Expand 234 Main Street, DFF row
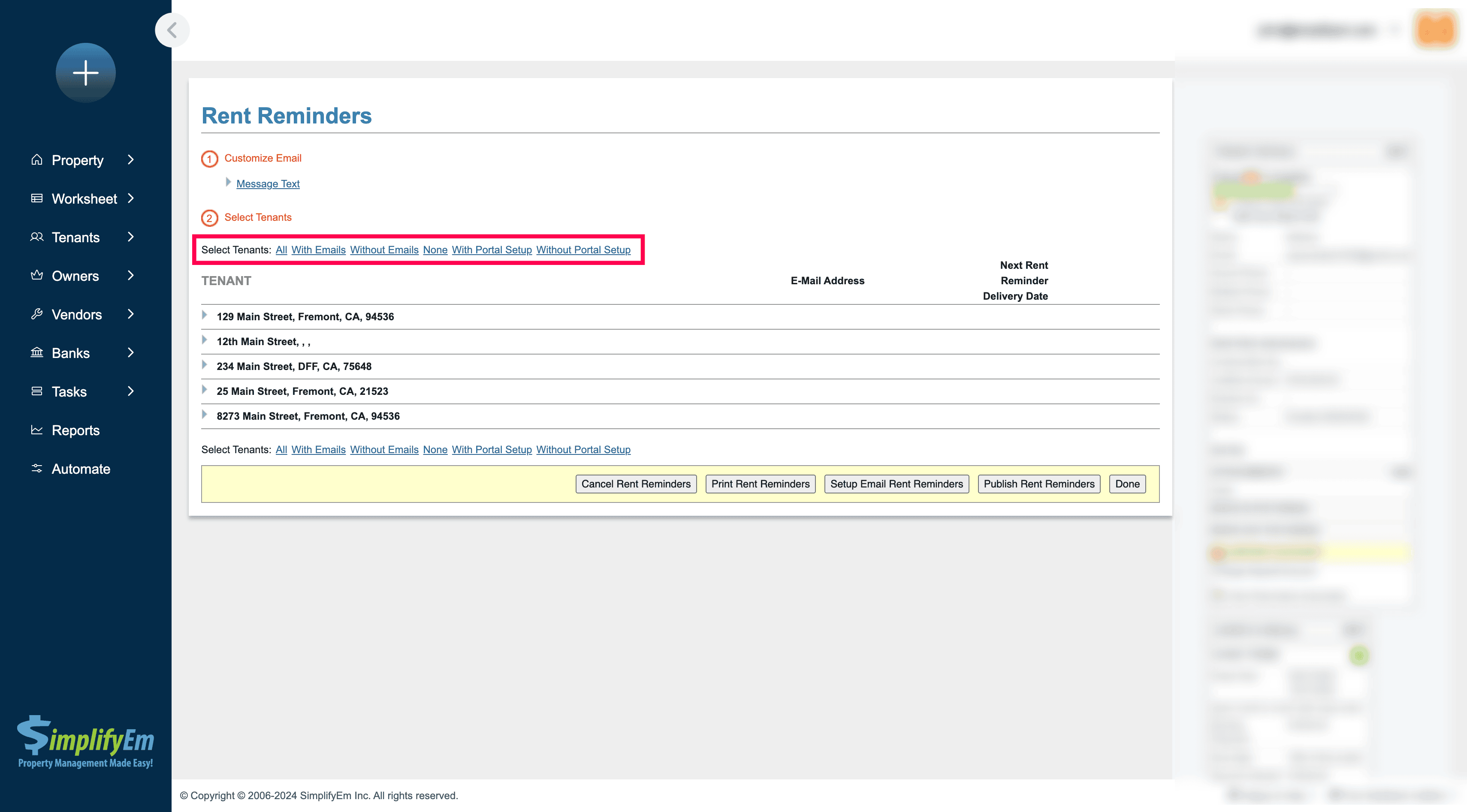This screenshot has width=1467, height=812. tap(205, 365)
